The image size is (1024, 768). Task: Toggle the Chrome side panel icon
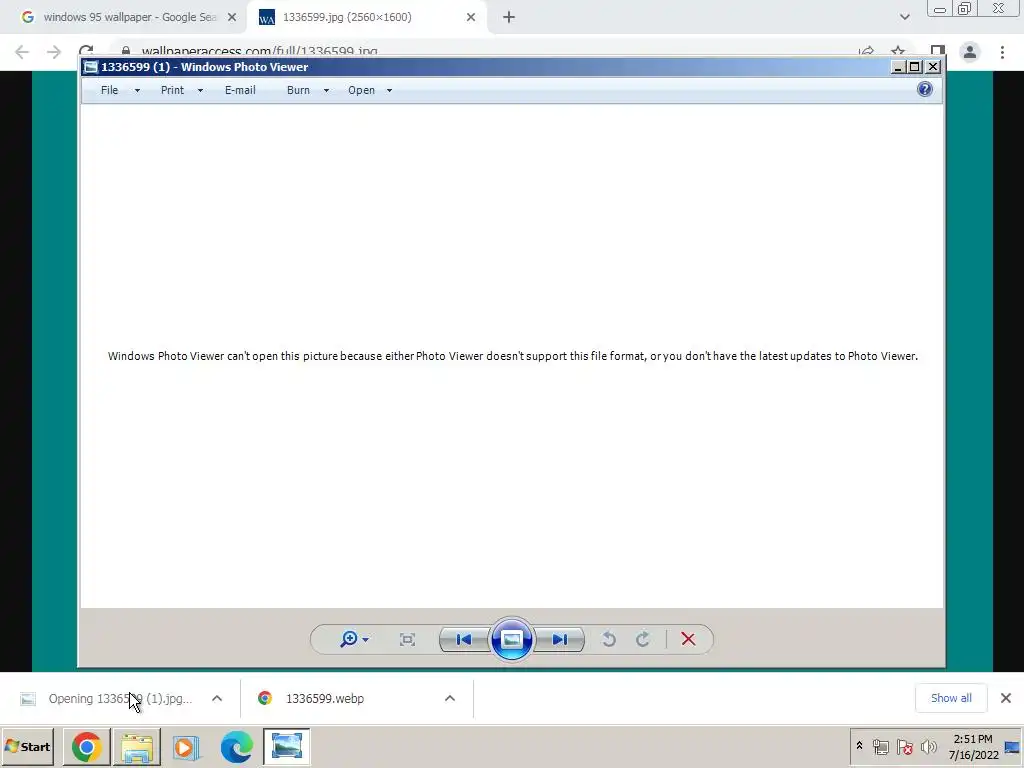pos(937,51)
